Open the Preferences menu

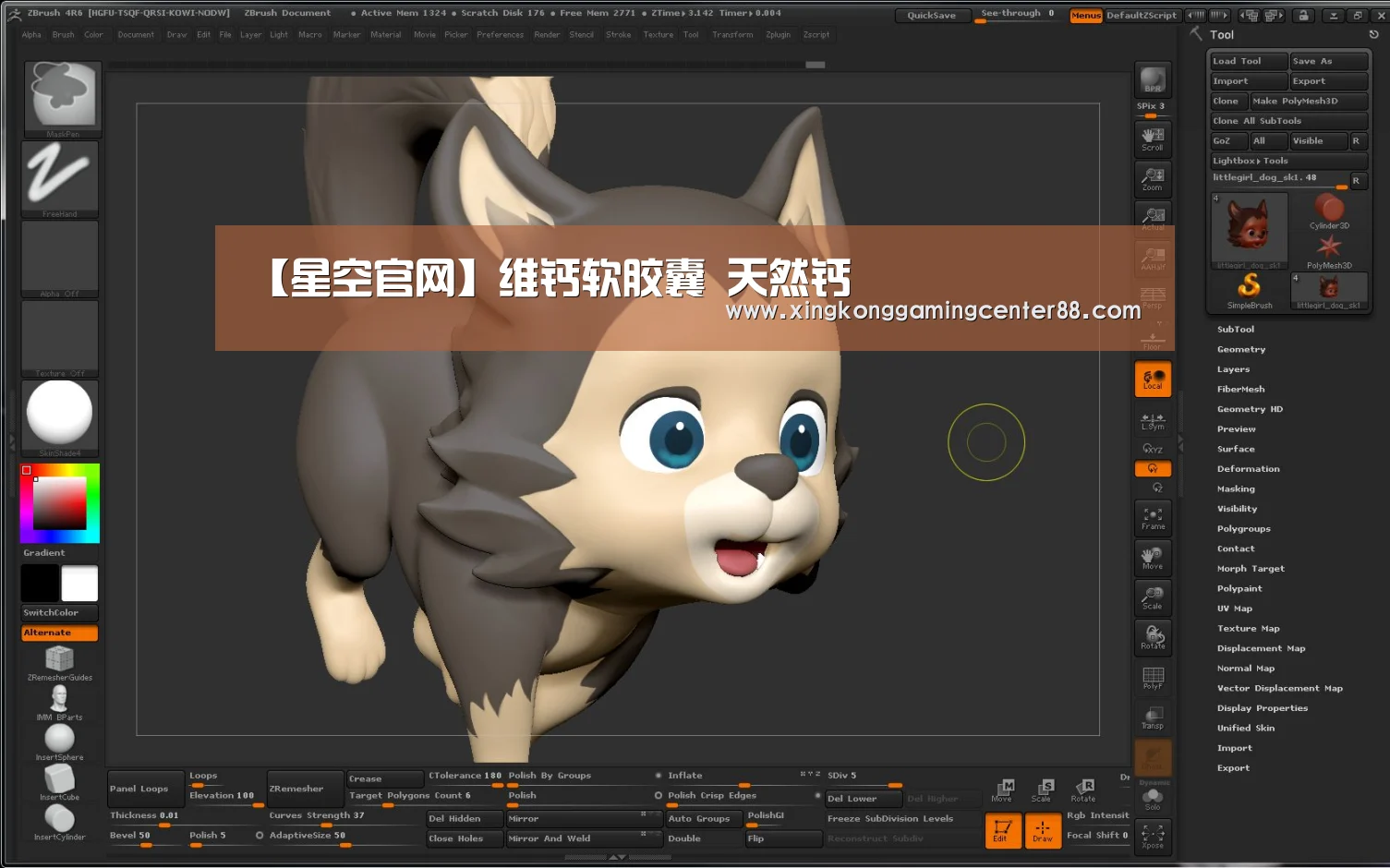click(x=500, y=35)
